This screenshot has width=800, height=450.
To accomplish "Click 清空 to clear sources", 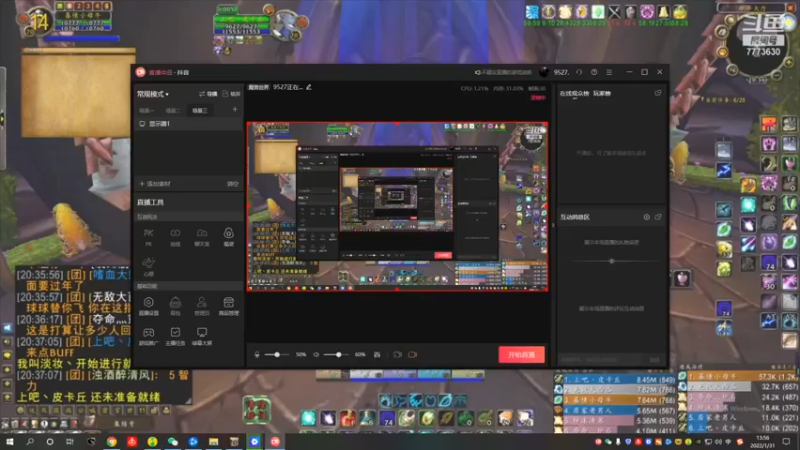I will point(233,184).
